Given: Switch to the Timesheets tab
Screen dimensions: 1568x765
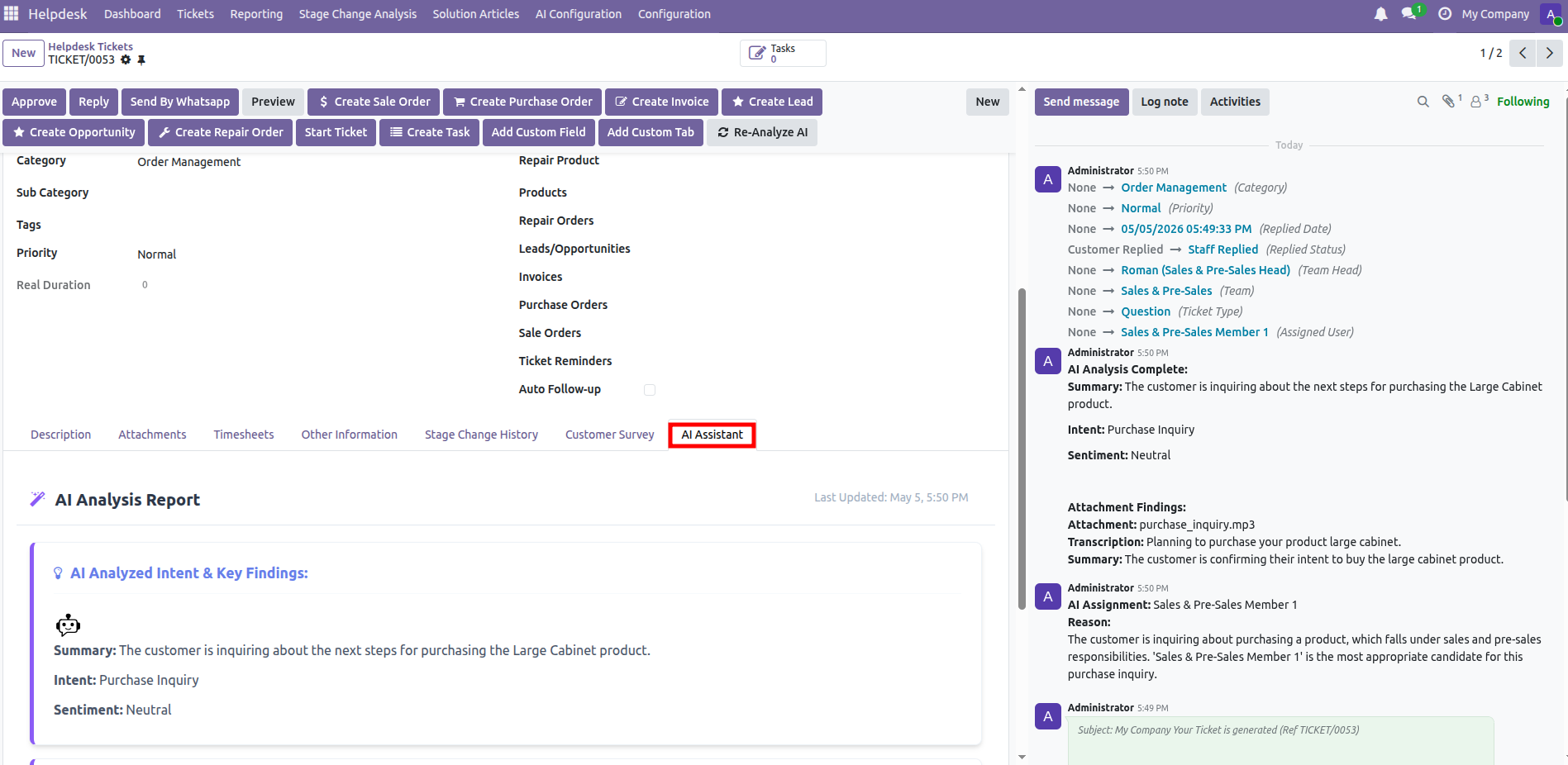Looking at the screenshot, I should coord(244,435).
